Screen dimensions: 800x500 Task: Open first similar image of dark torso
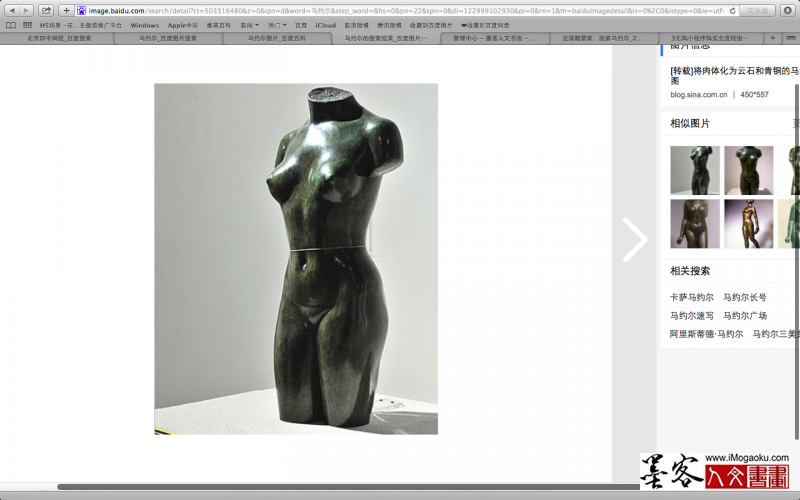click(x=695, y=170)
